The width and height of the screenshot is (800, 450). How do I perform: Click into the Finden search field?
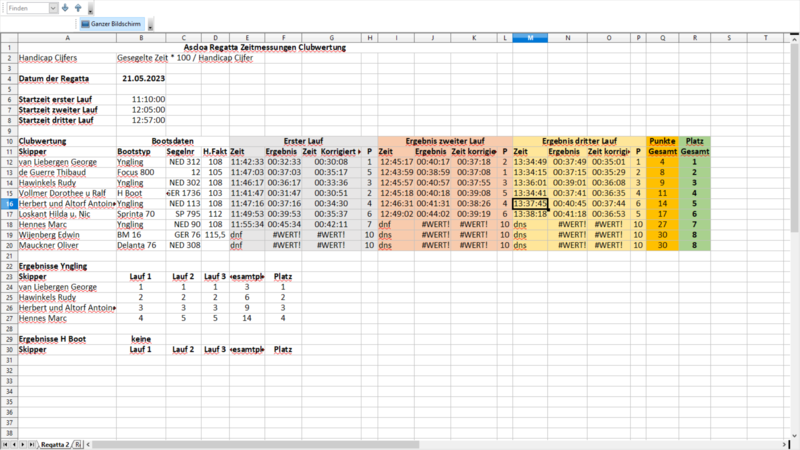[x=28, y=8]
